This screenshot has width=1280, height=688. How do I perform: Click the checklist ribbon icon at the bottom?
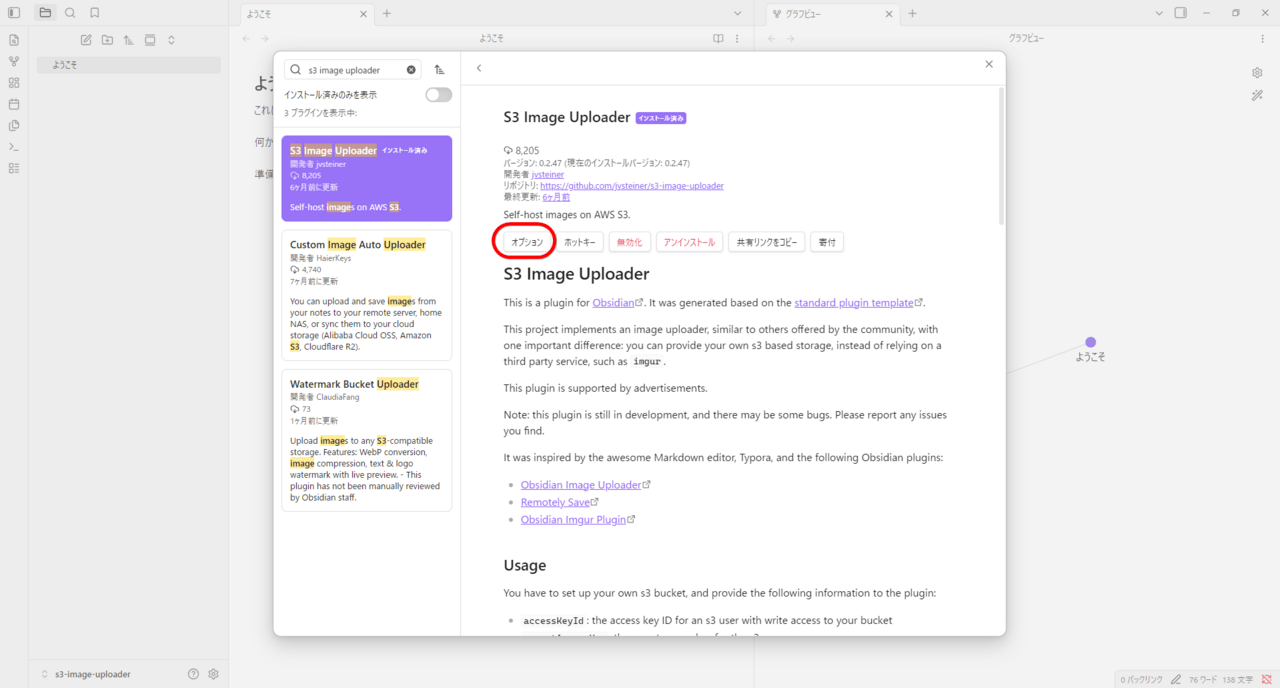pos(14,168)
